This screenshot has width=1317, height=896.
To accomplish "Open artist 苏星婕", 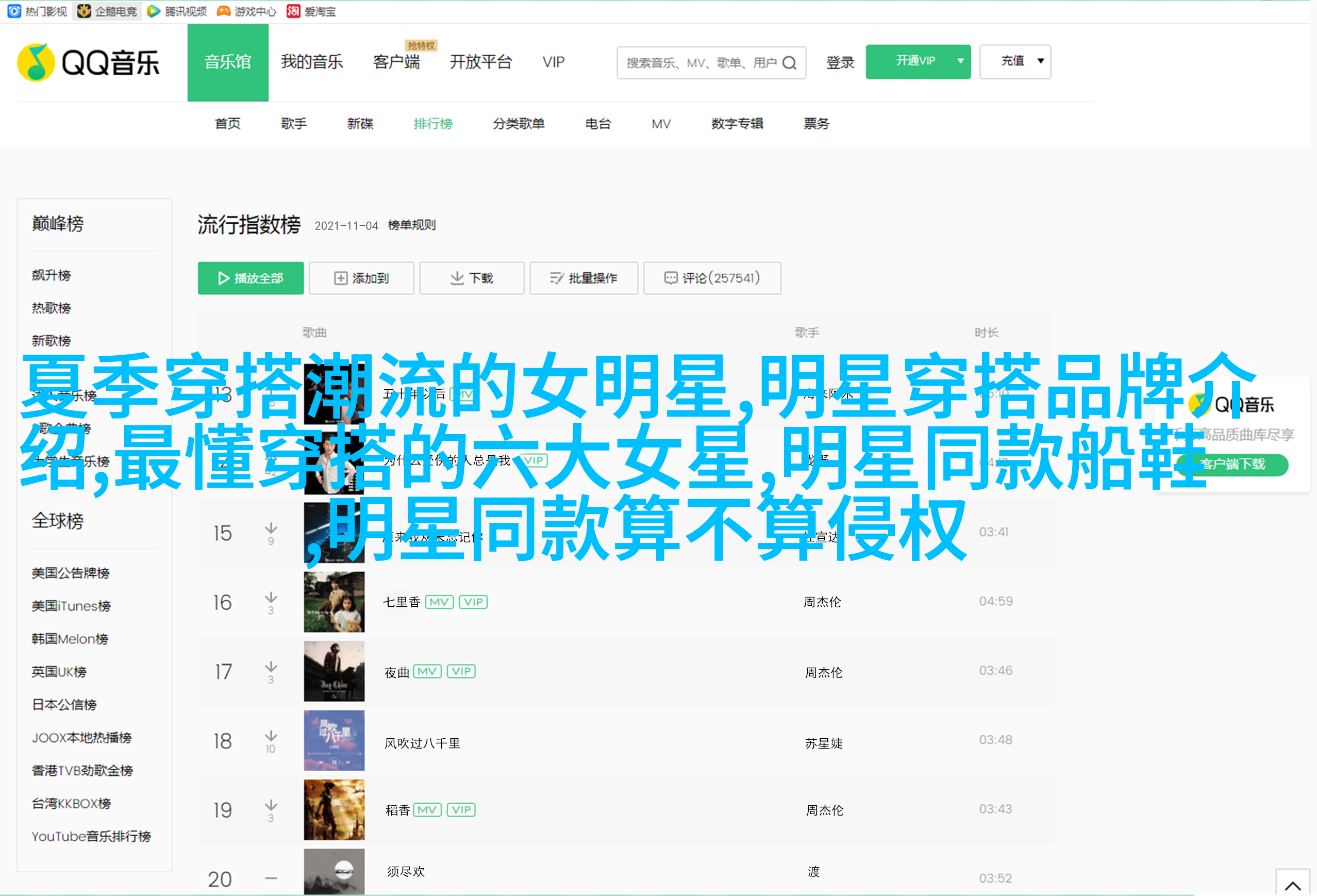I will (824, 743).
